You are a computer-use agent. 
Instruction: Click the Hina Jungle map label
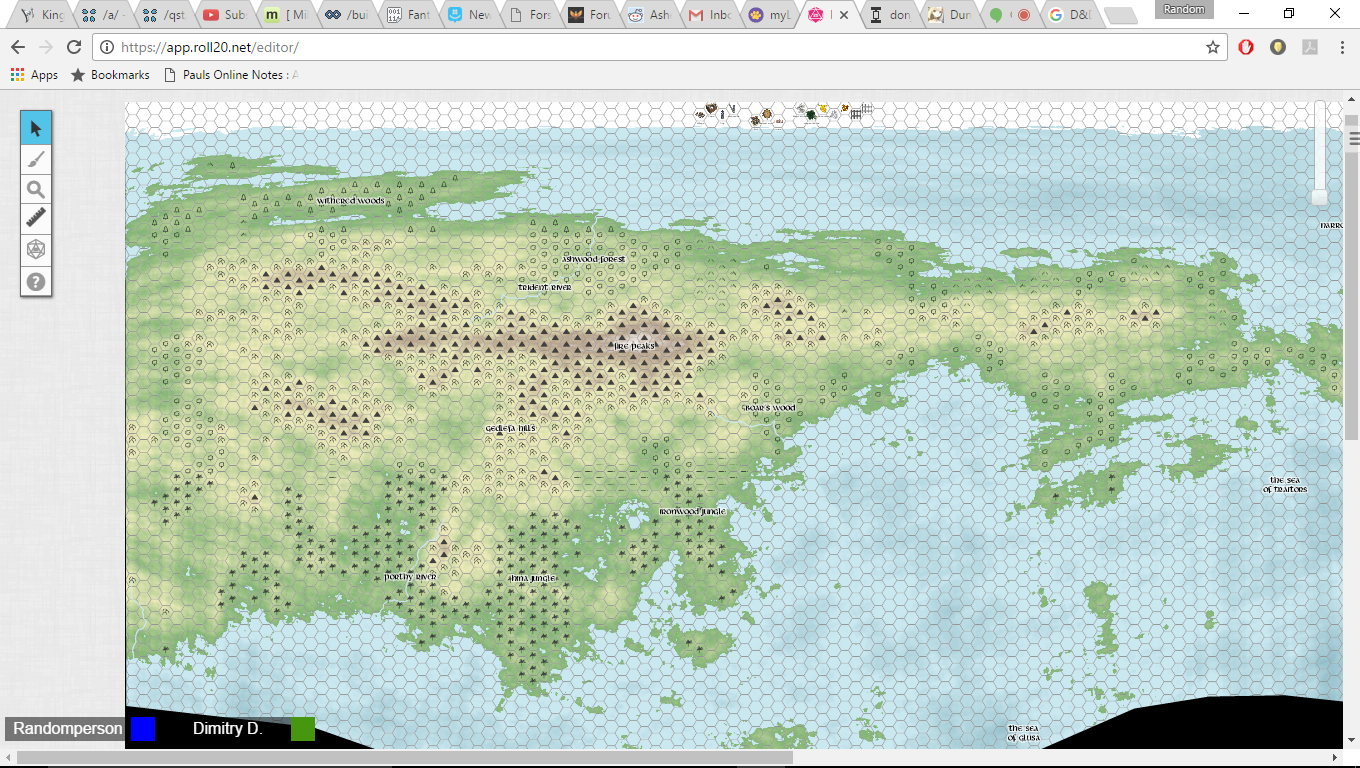[x=532, y=578]
